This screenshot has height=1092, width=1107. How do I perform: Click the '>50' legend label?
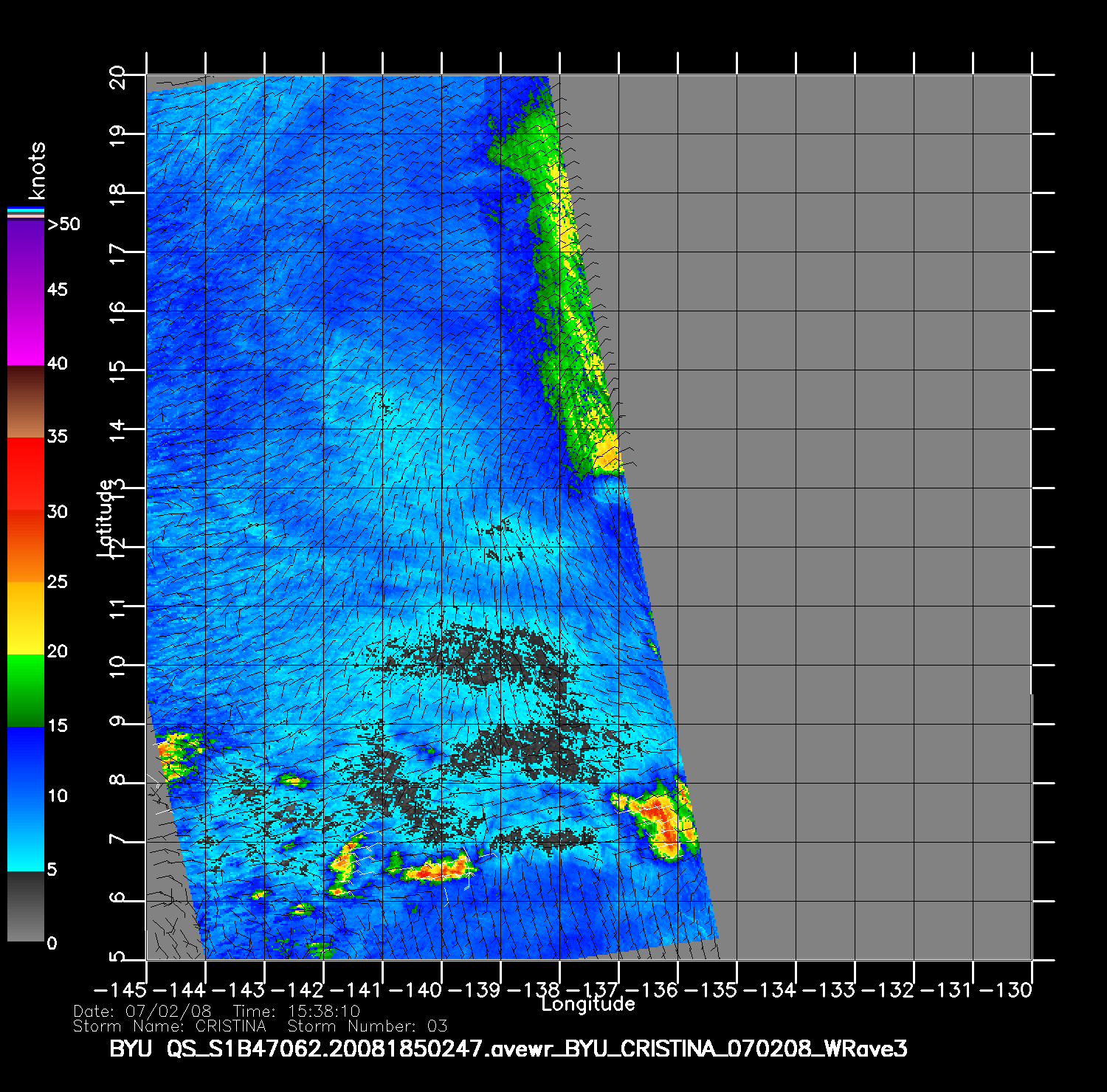pyautogui.click(x=63, y=224)
